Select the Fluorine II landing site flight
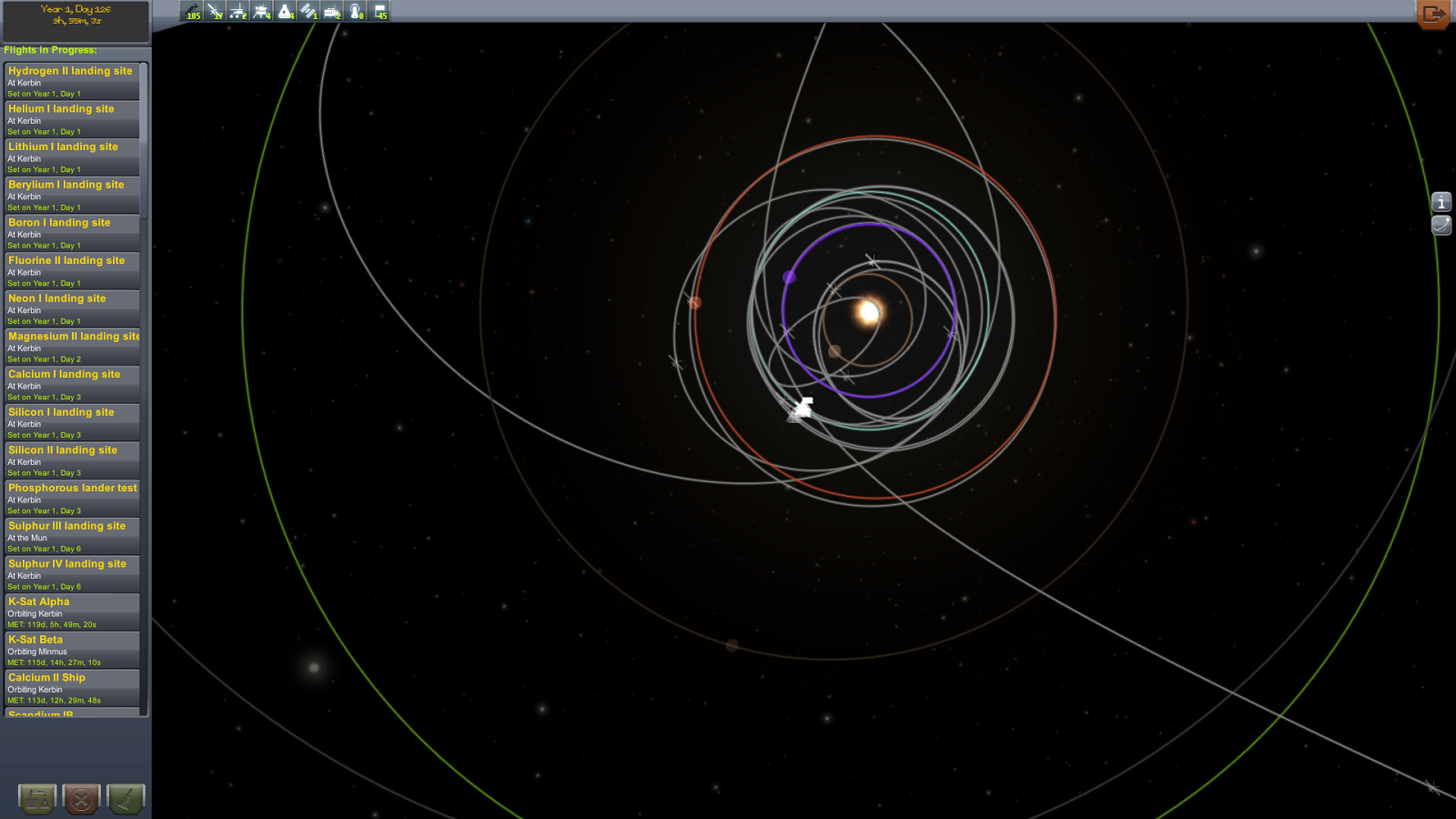Screen dimensions: 1456x819 [x=73, y=271]
